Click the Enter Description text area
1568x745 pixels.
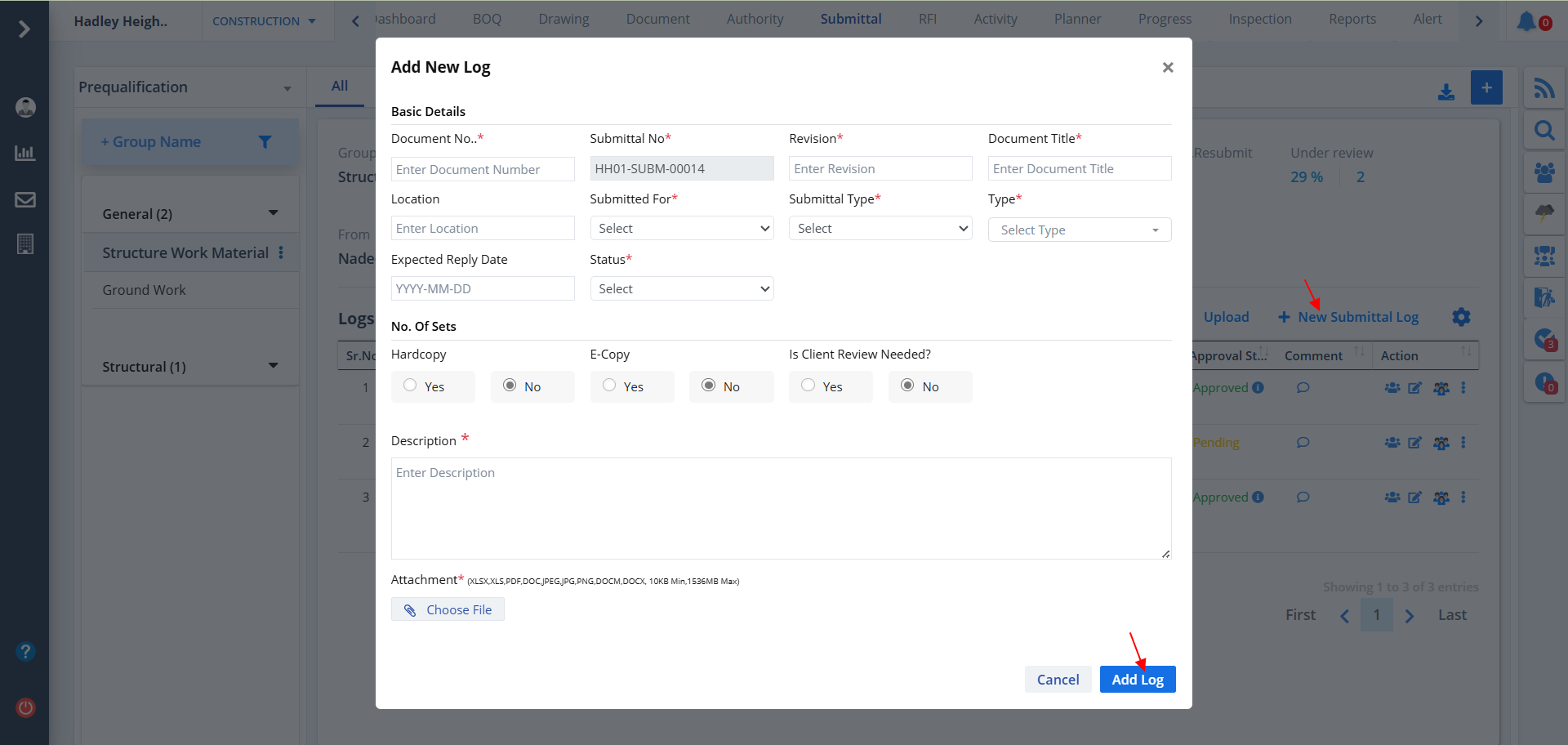pyautogui.click(x=781, y=508)
